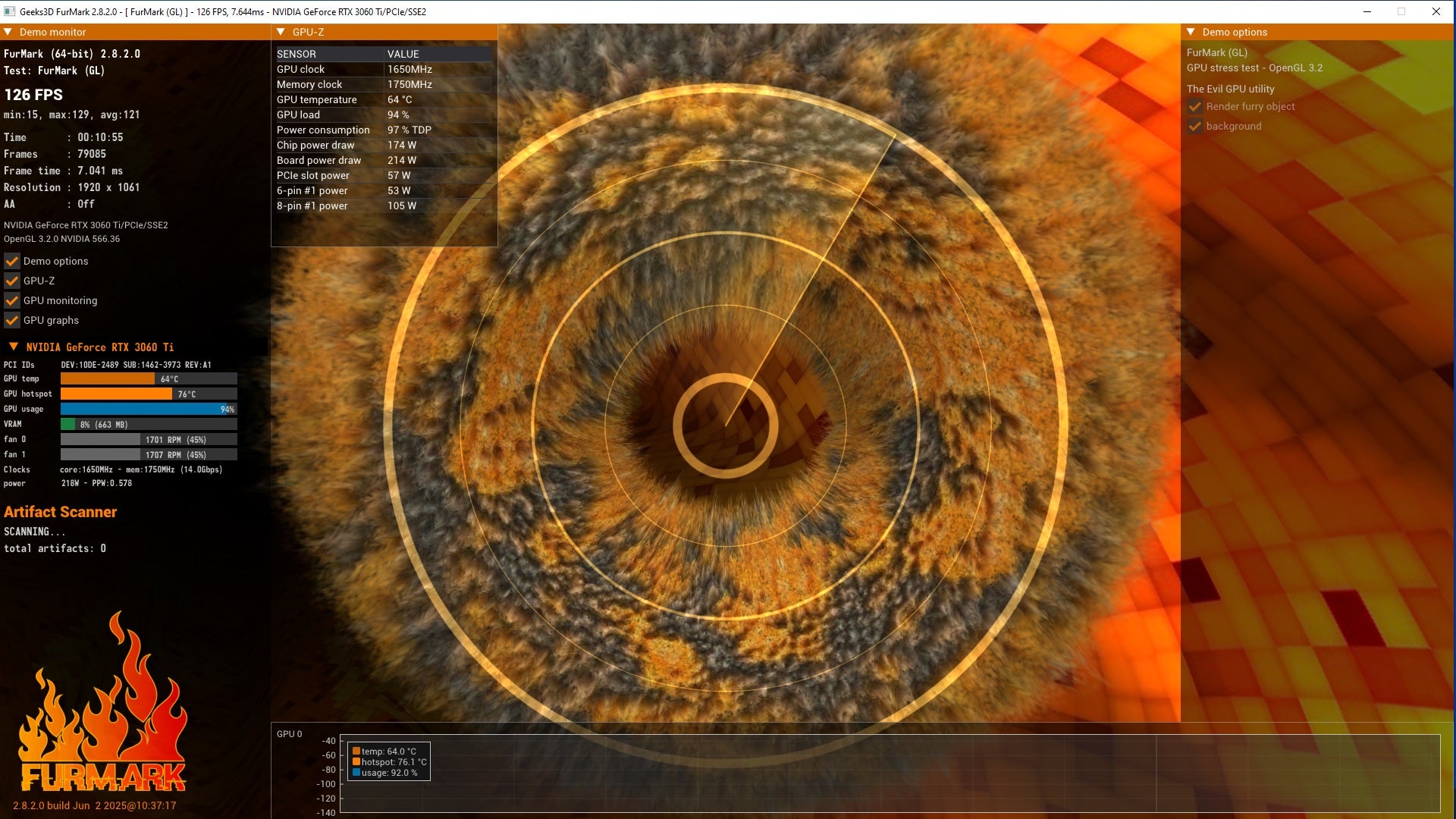
Task: Collapse the GPU-Z panel
Action: pos(281,32)
